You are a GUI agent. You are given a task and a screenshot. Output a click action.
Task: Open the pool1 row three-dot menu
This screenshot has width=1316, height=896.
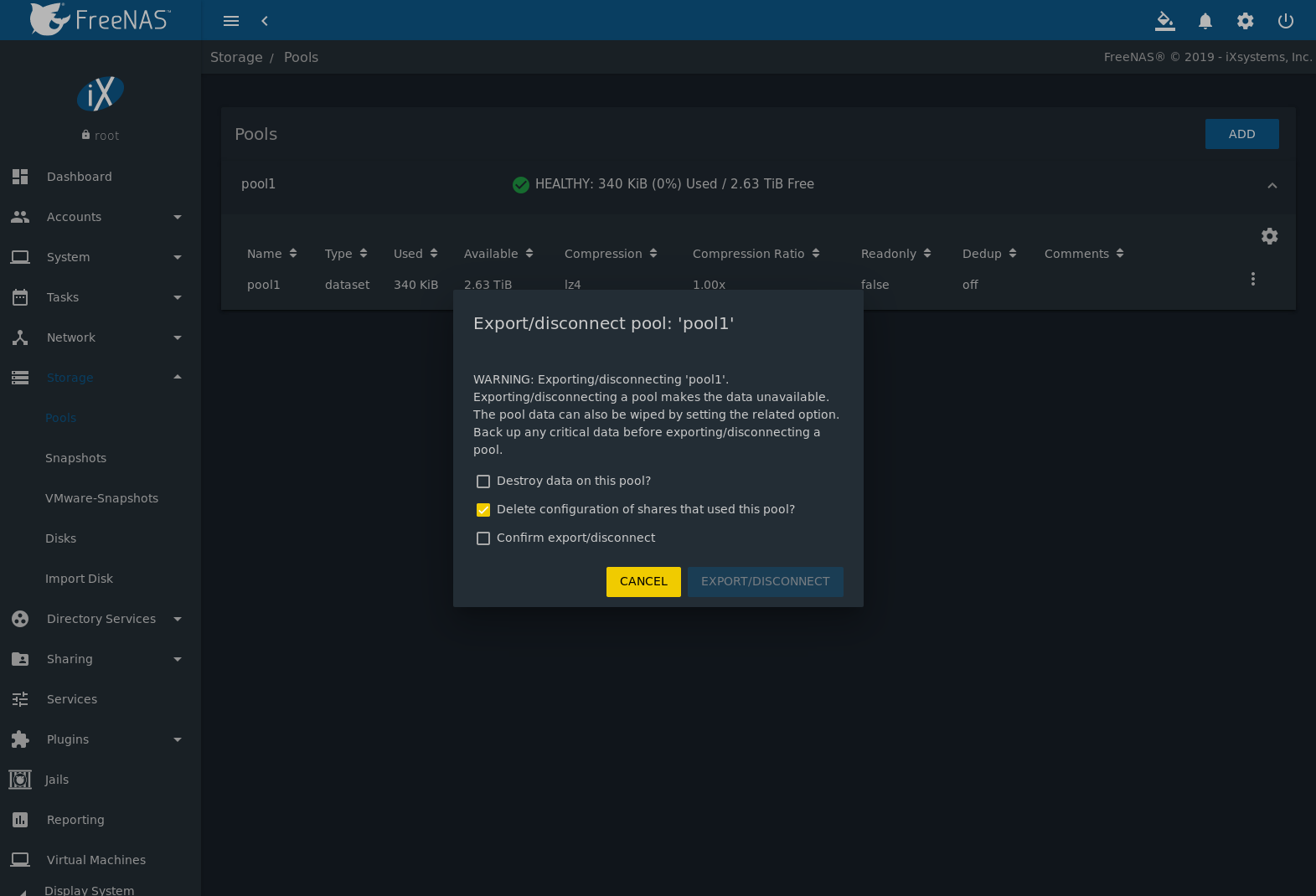pos(1253,279)
